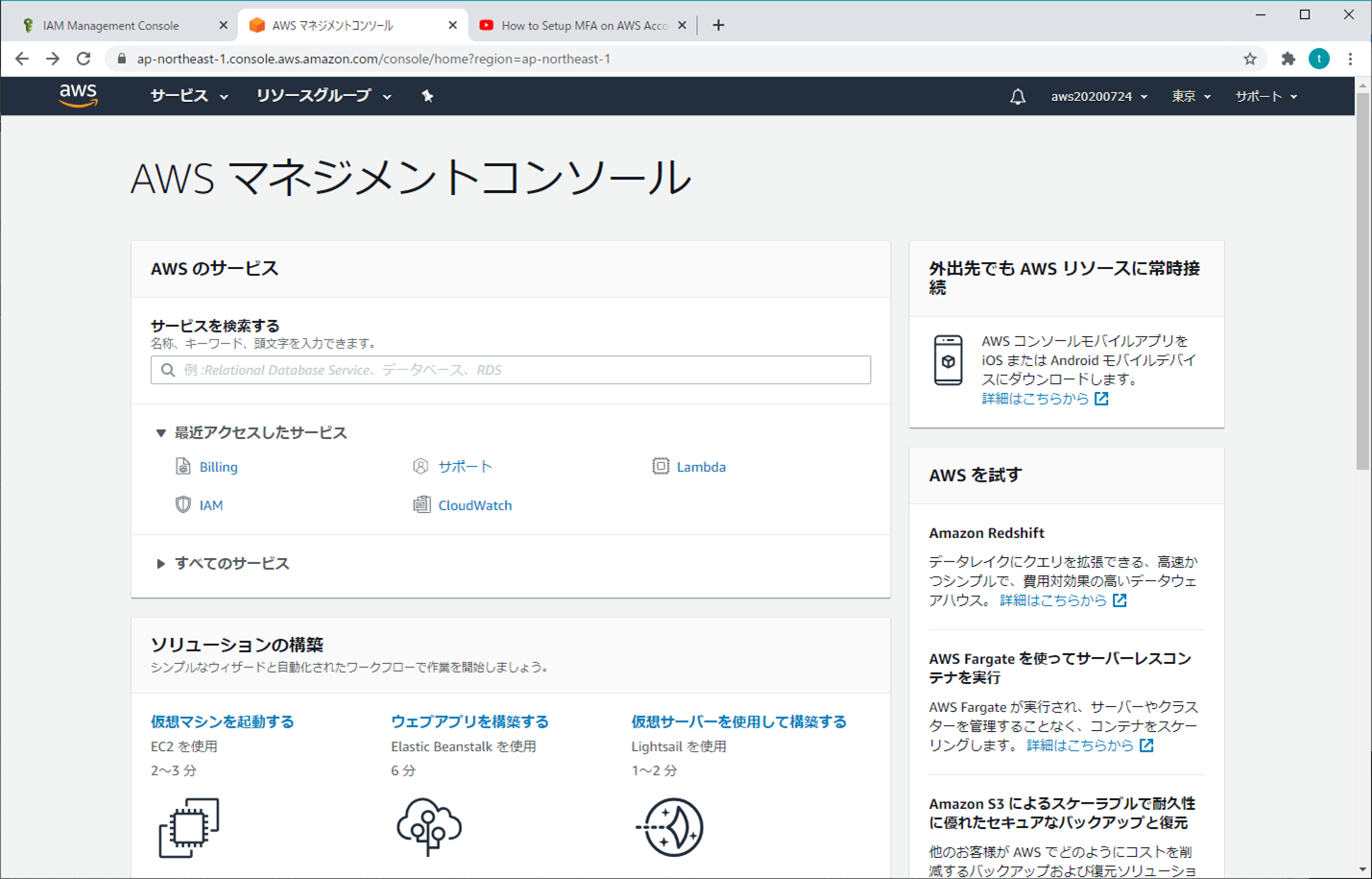The image size is (1372, 879).
Task: Open the サポート service link
Action: click(x=466, y=467)
